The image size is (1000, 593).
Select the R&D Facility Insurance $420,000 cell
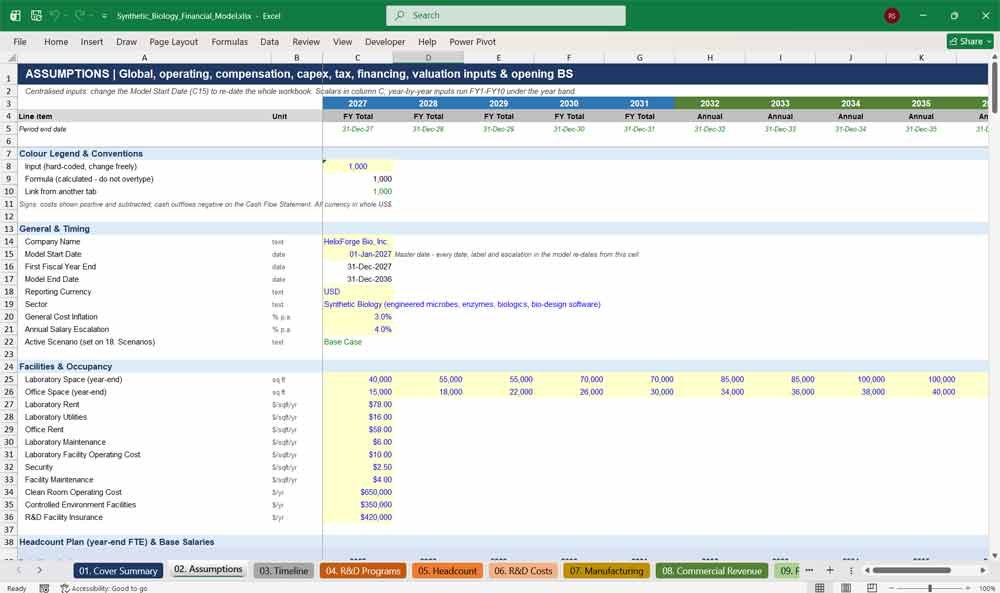pyautogui.click(x=358, y=517)
